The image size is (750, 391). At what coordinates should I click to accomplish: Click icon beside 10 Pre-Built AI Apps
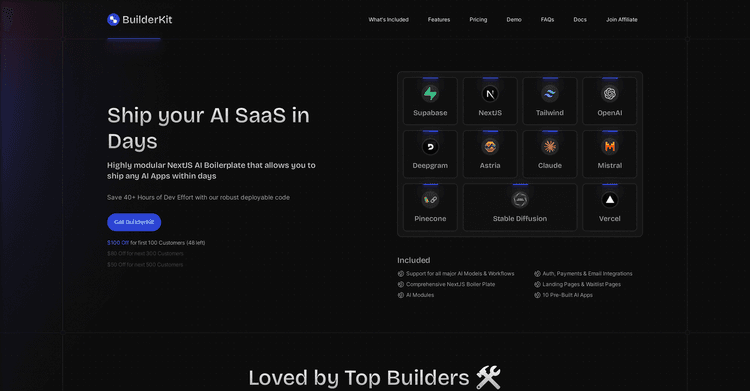(x=537, y=295)
